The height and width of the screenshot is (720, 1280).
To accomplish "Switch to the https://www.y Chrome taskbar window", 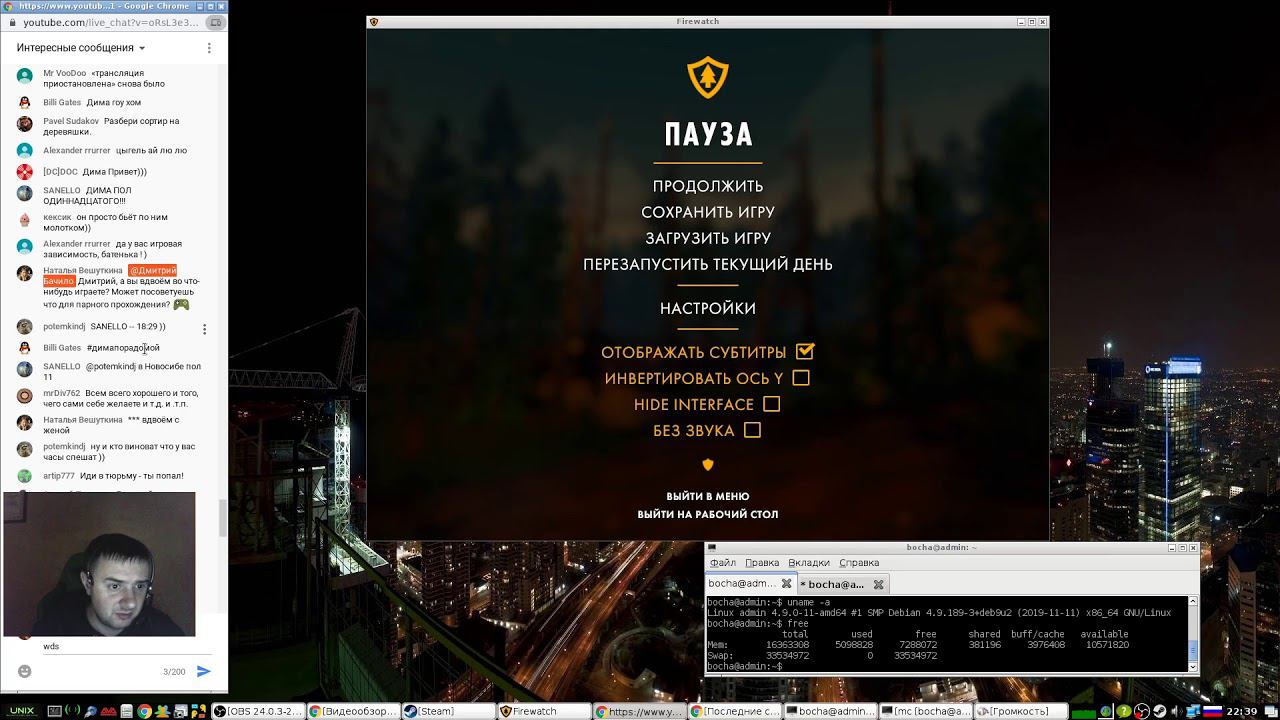I will click(640, 711).
